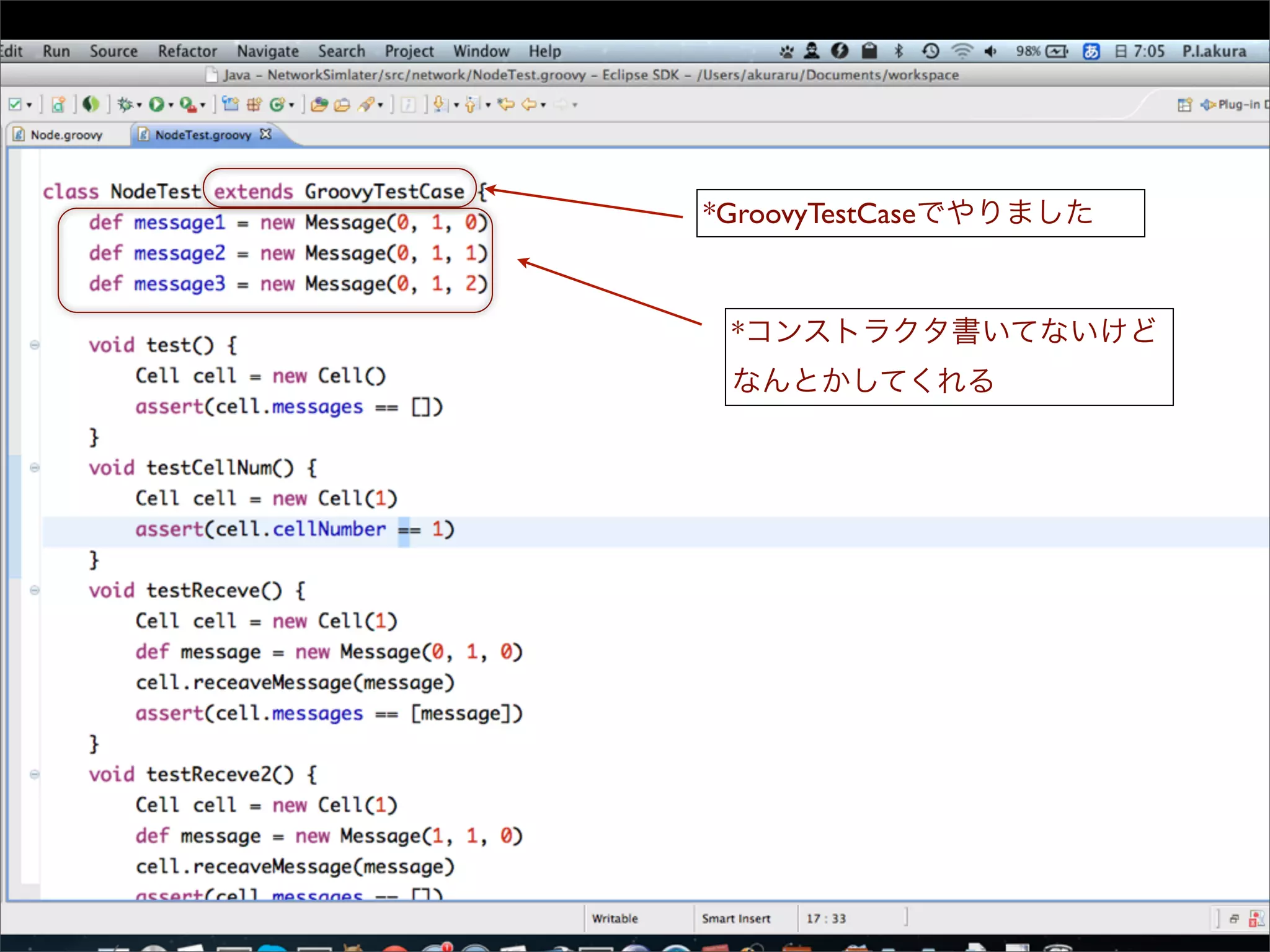
Task: Go to Last Edit Location arrow icon
Action: point(507,105)
